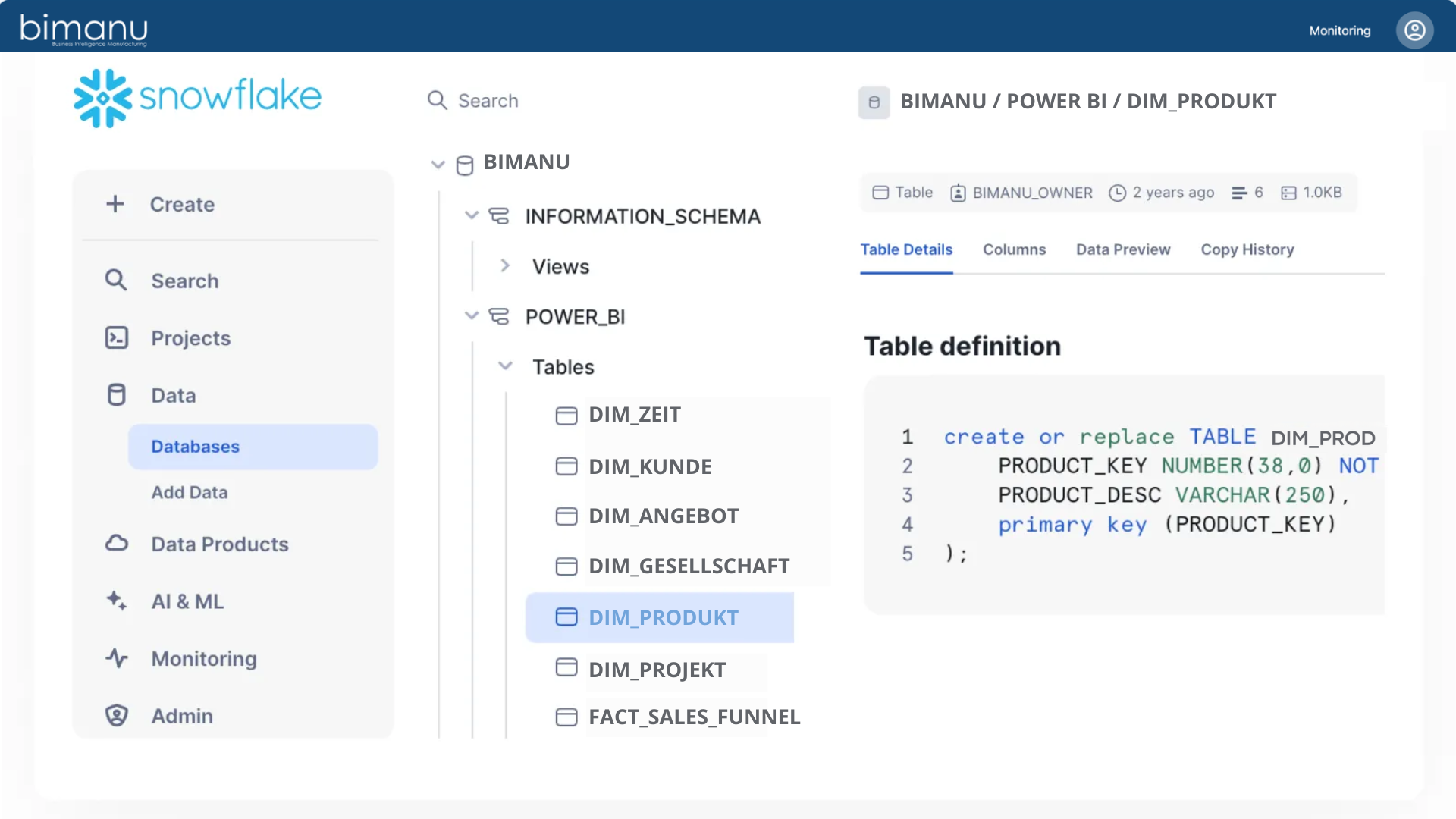The width and height of the screenshot is (1456, 819).
Task: Click the Monitoring pulse icon in sidebar
Action: [x=117, y=658]
